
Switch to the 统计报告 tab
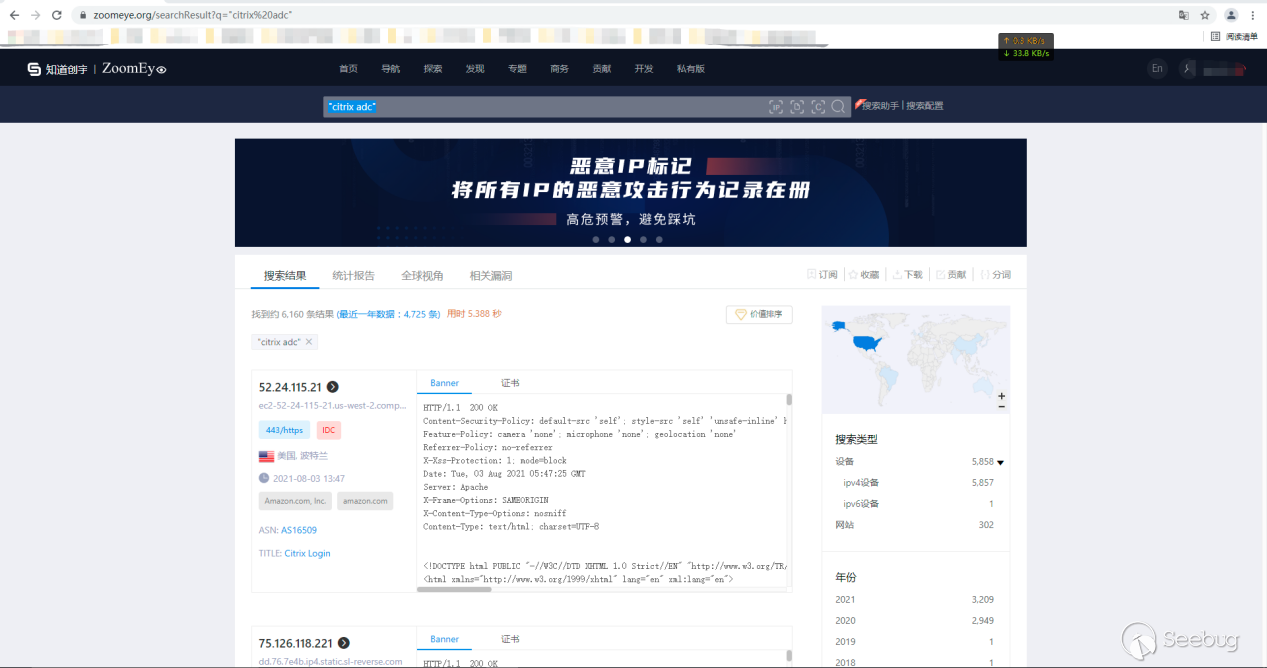tap(354, 275)
